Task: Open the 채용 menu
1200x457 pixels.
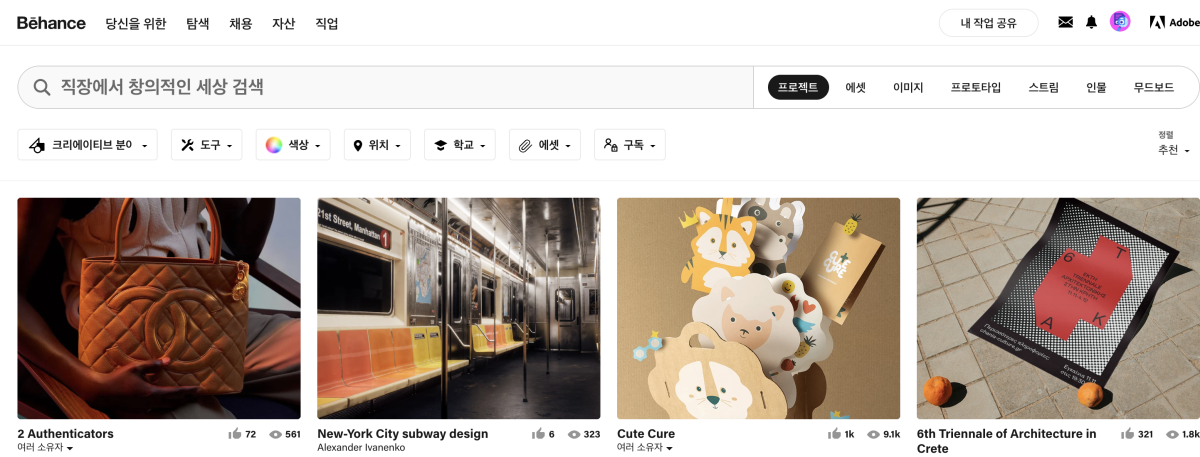Action: (x=241, y=23)
